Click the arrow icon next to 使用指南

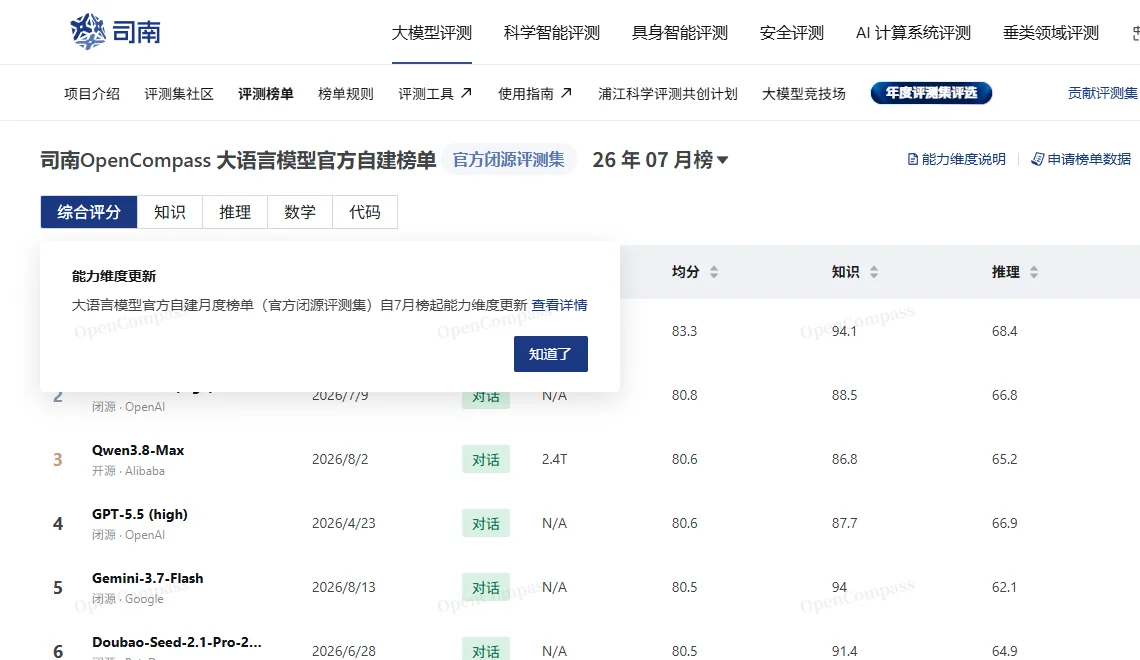coord(566,92)
